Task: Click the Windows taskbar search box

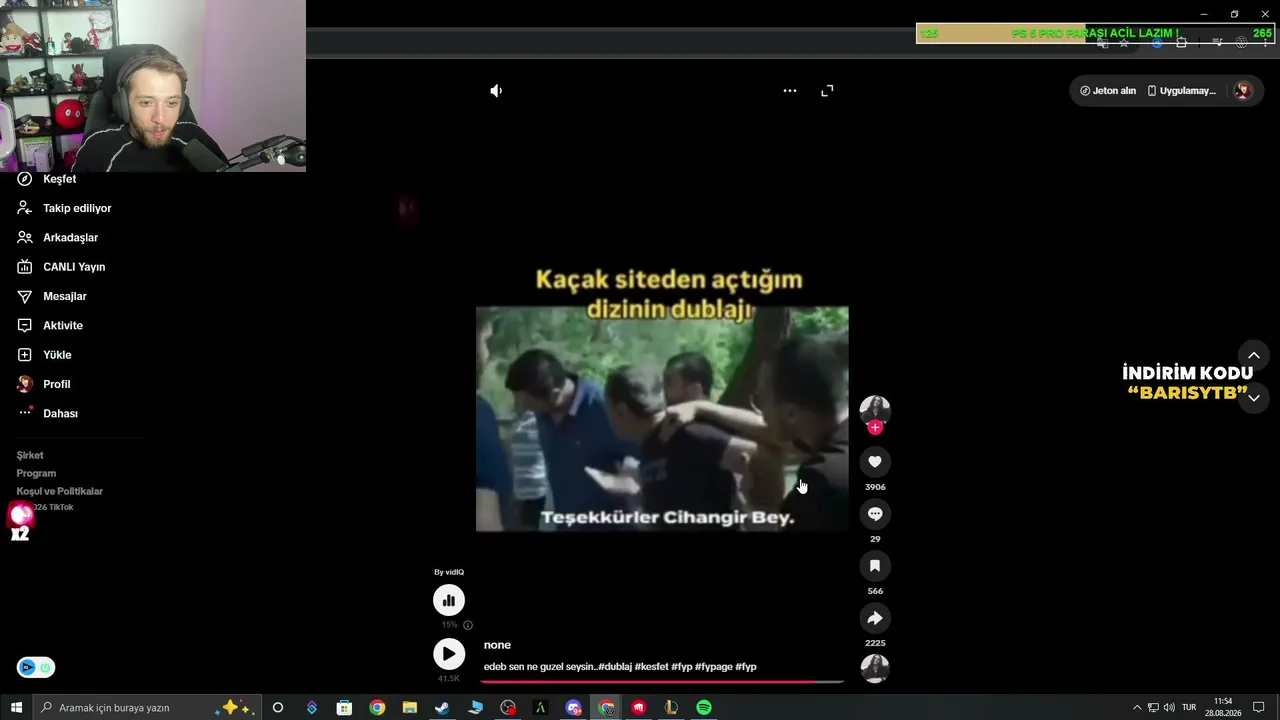Action: point(146,708)
